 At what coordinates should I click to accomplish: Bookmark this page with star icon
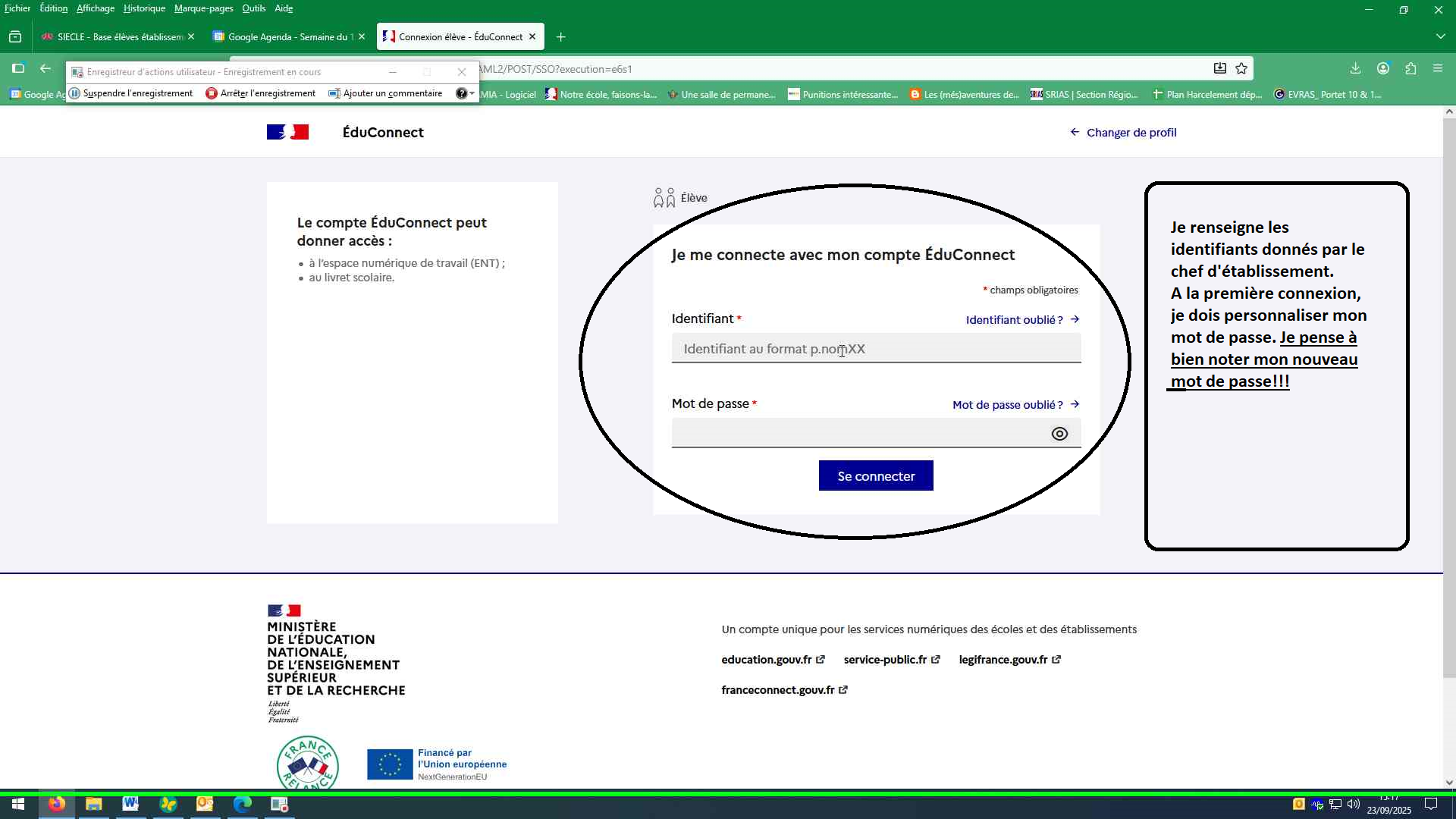(1241, 69)
